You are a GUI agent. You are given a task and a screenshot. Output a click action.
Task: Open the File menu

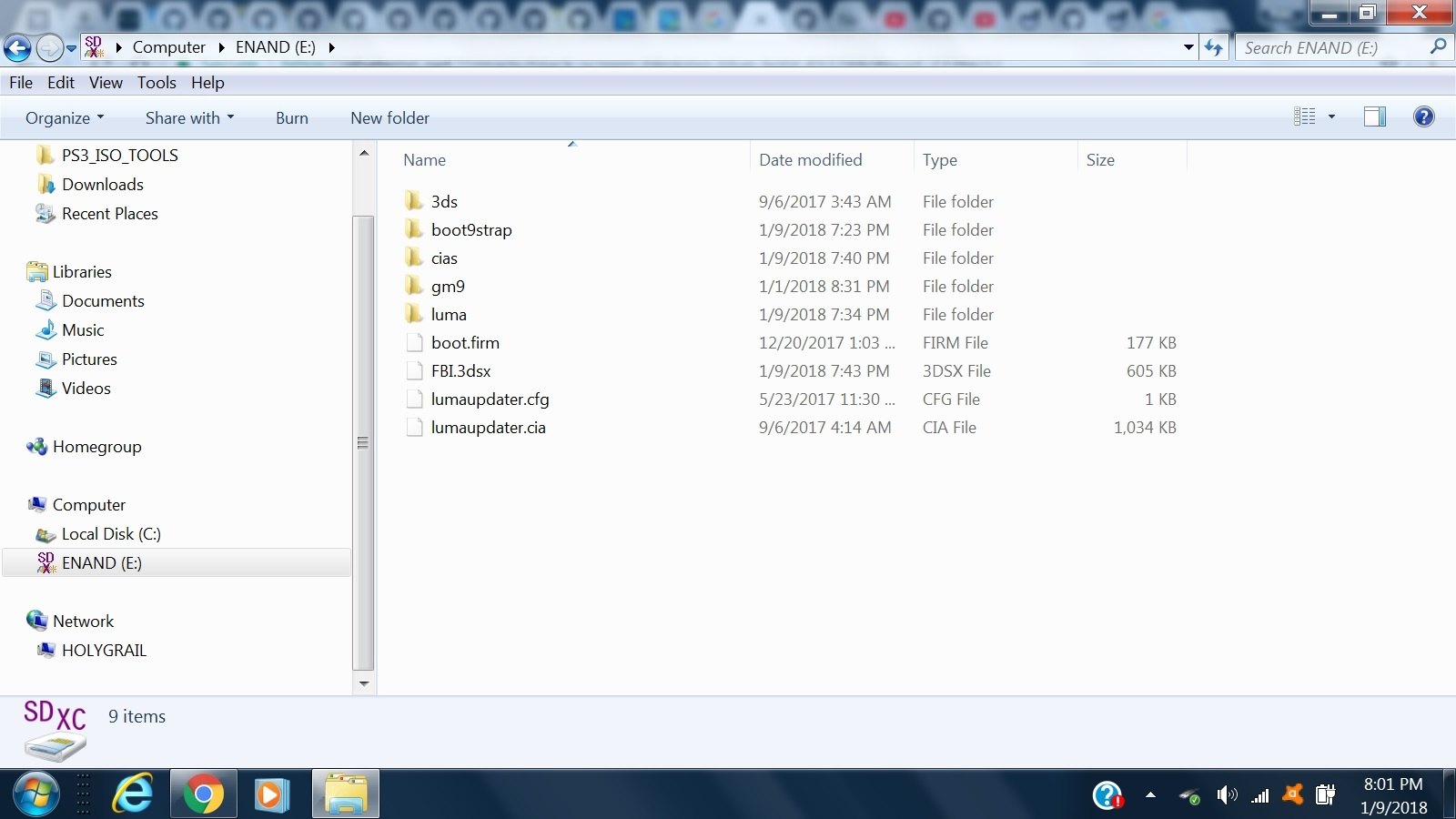[x=21, y=82]
